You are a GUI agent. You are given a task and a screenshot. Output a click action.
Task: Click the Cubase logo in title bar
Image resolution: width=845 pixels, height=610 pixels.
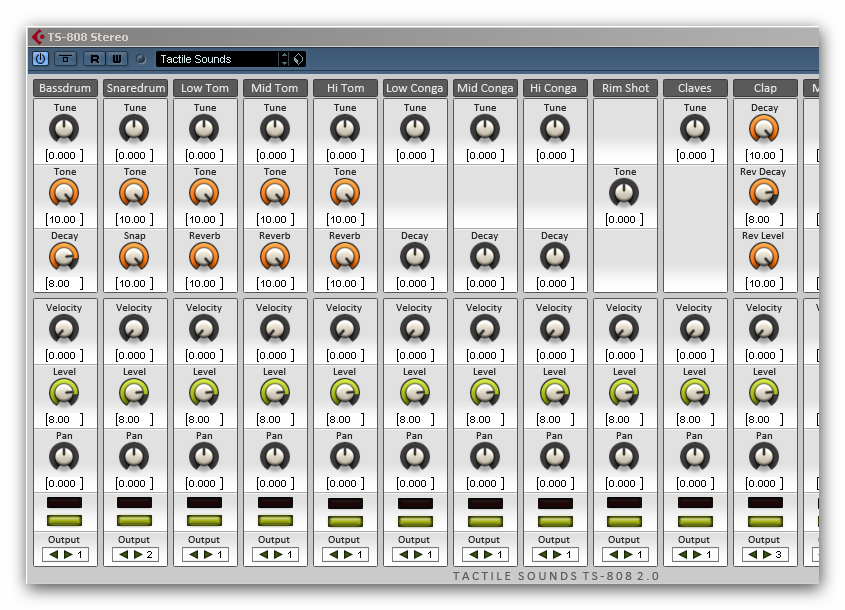coord(38,37)
